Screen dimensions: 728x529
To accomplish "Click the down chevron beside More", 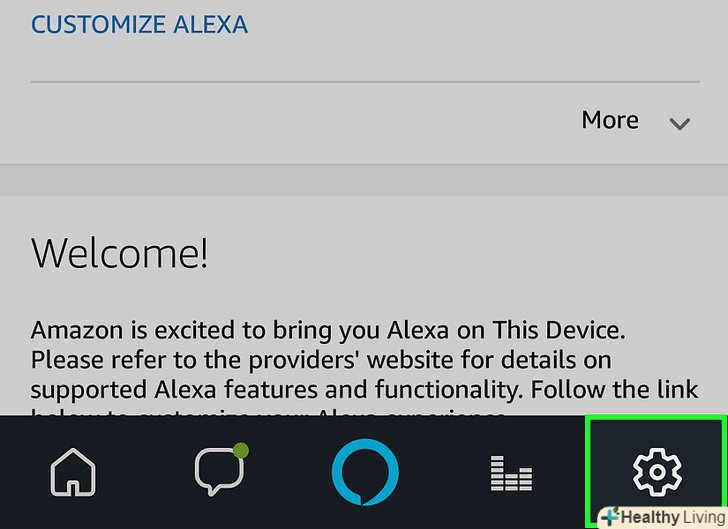I will (x=680, y=124).
